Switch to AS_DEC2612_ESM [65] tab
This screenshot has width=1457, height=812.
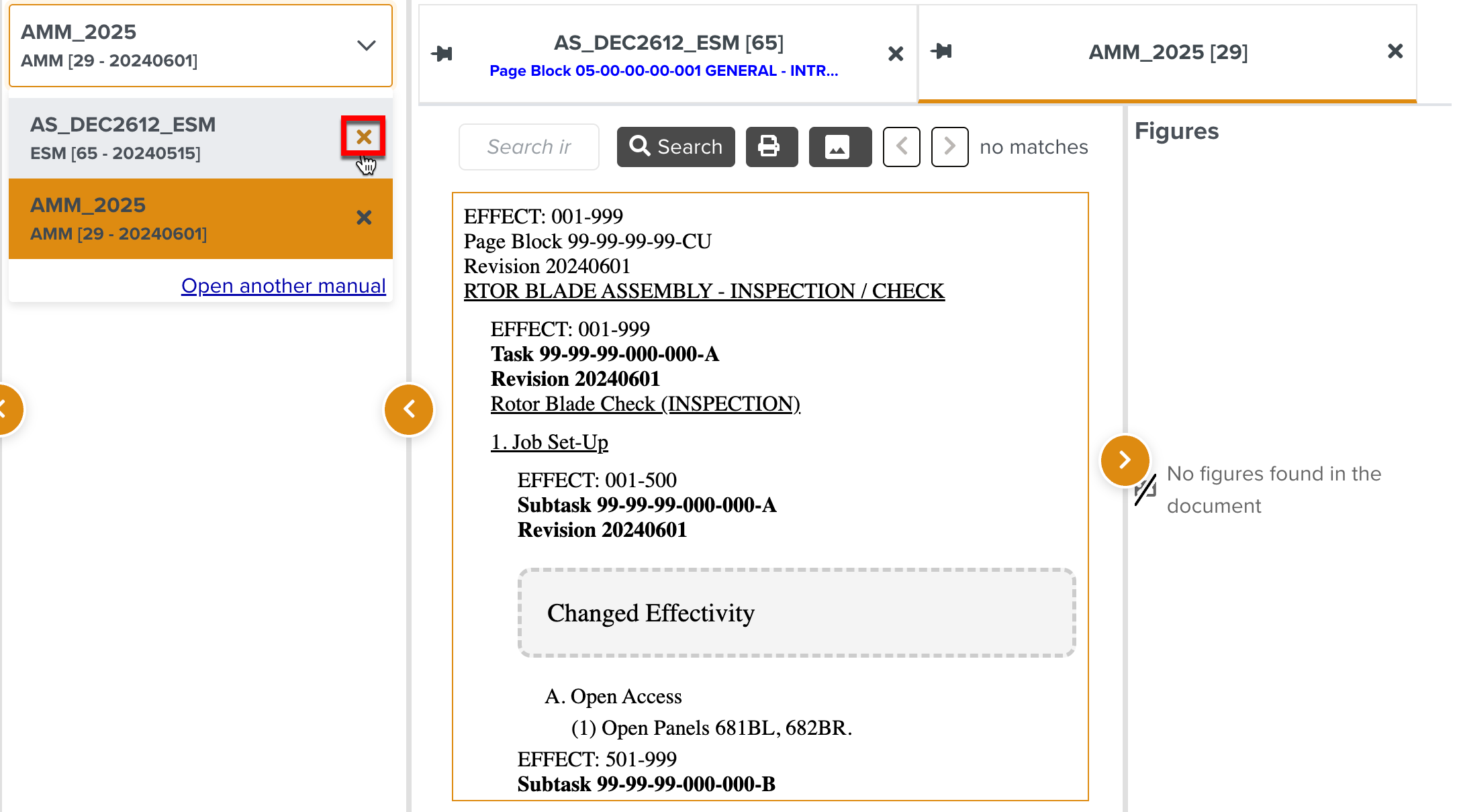point(667,43)
